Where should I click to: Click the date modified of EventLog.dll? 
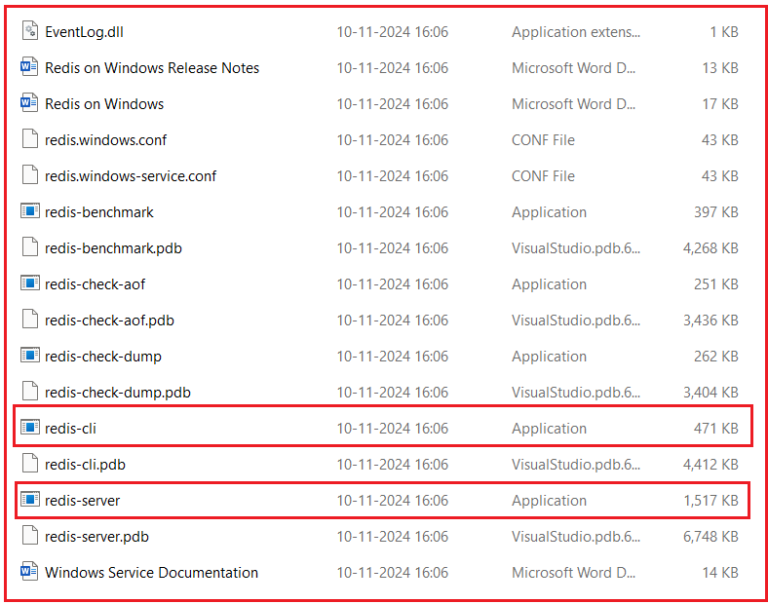(x=392, y=32)
